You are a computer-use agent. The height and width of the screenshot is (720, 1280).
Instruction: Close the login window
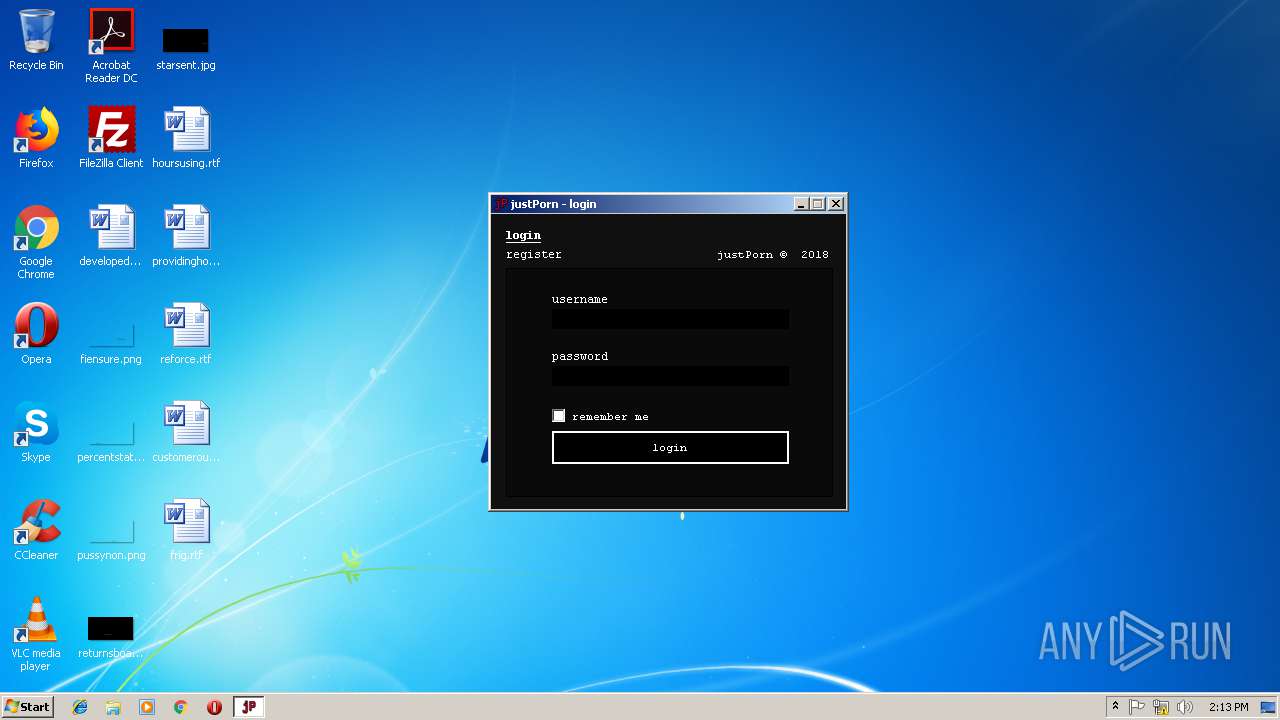836,204
